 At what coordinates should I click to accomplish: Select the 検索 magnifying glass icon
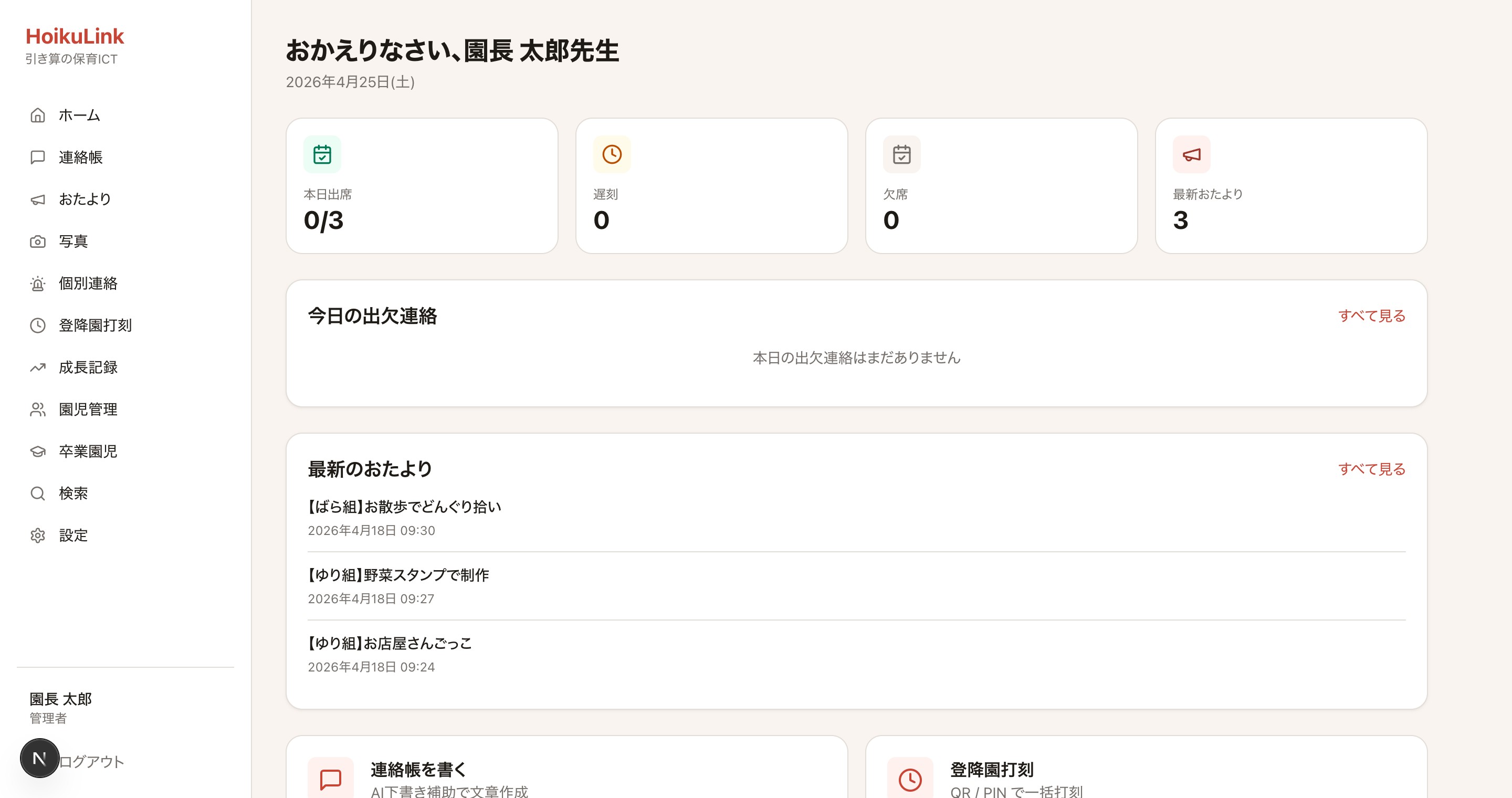coord(38,493)
